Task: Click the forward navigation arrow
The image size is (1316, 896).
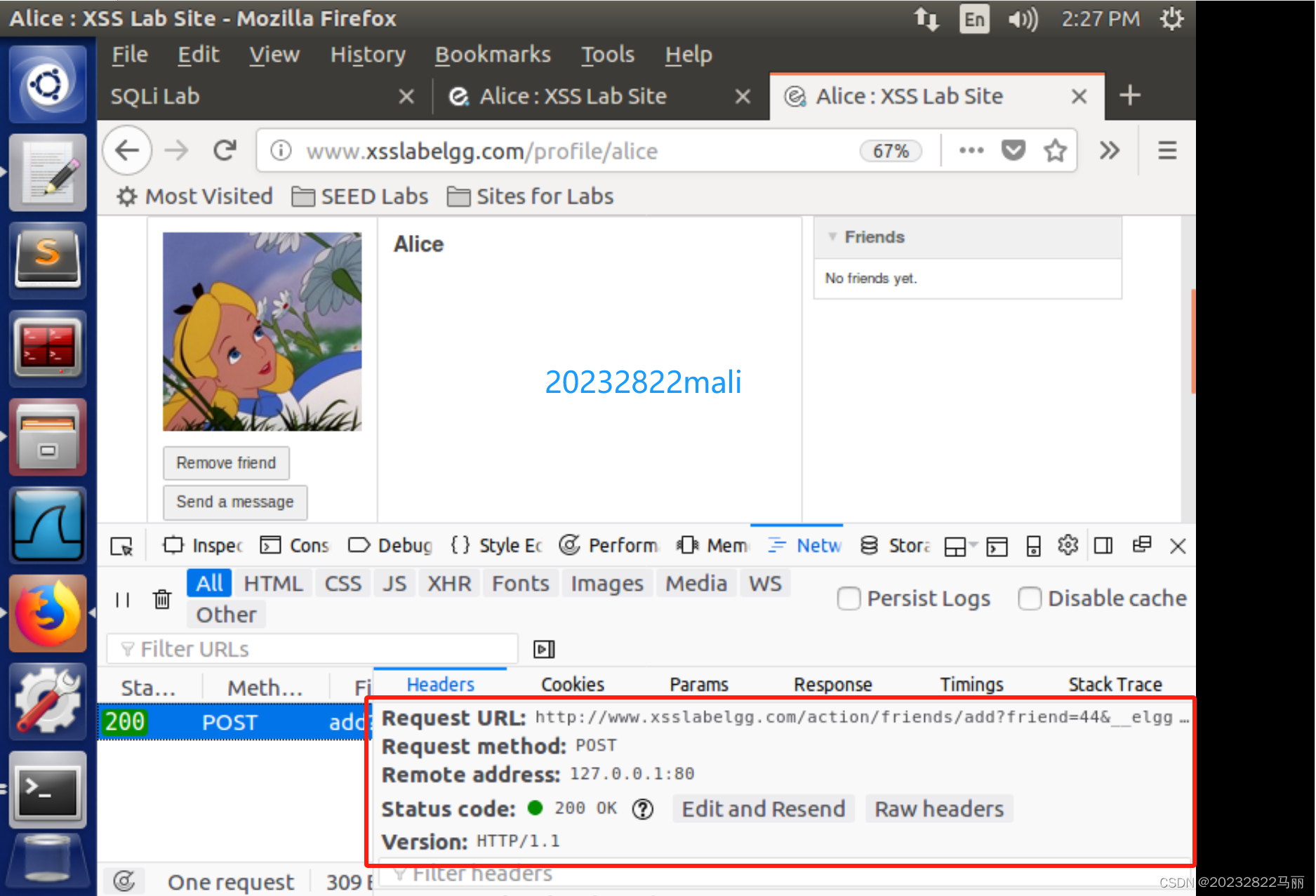Action: (x=176, y=150)
